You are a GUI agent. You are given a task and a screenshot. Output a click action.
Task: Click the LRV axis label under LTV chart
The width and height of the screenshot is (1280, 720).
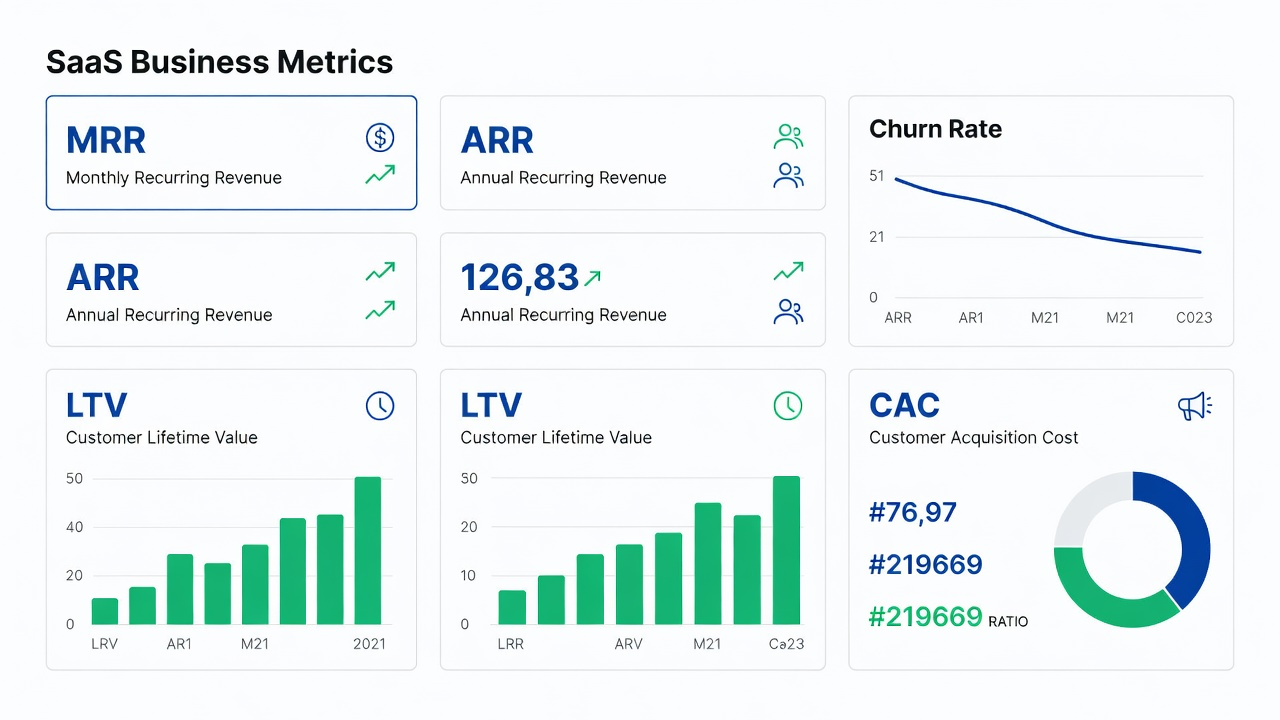pyautogui.click(x=105, y=644)
